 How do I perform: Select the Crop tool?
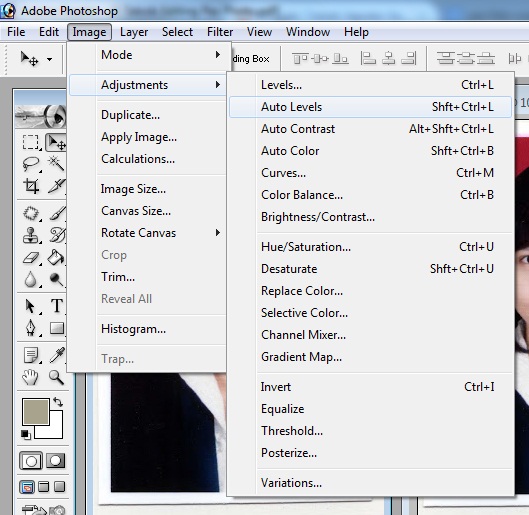click(x=30, y=186)
